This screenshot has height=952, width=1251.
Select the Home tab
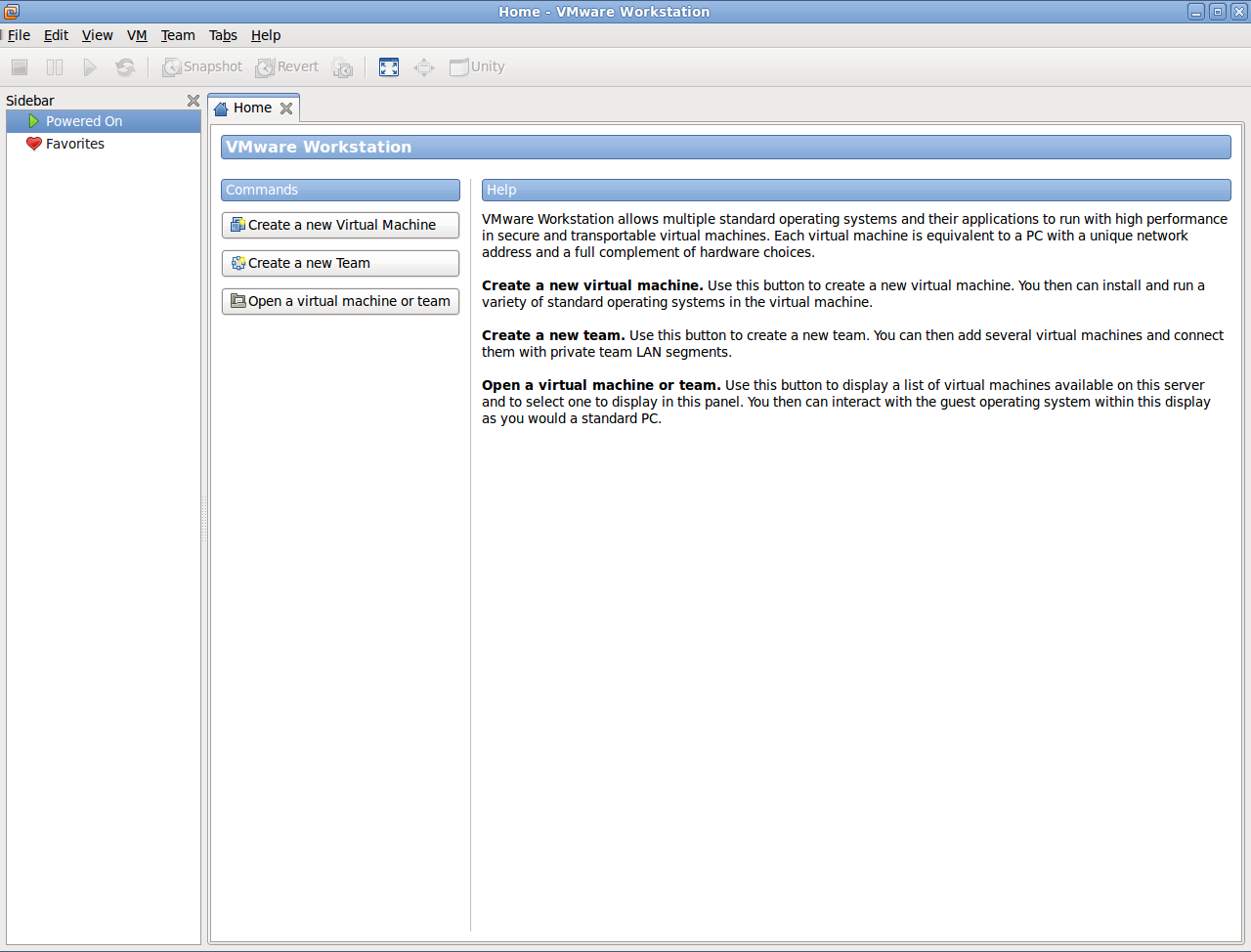tap(252, 108)
